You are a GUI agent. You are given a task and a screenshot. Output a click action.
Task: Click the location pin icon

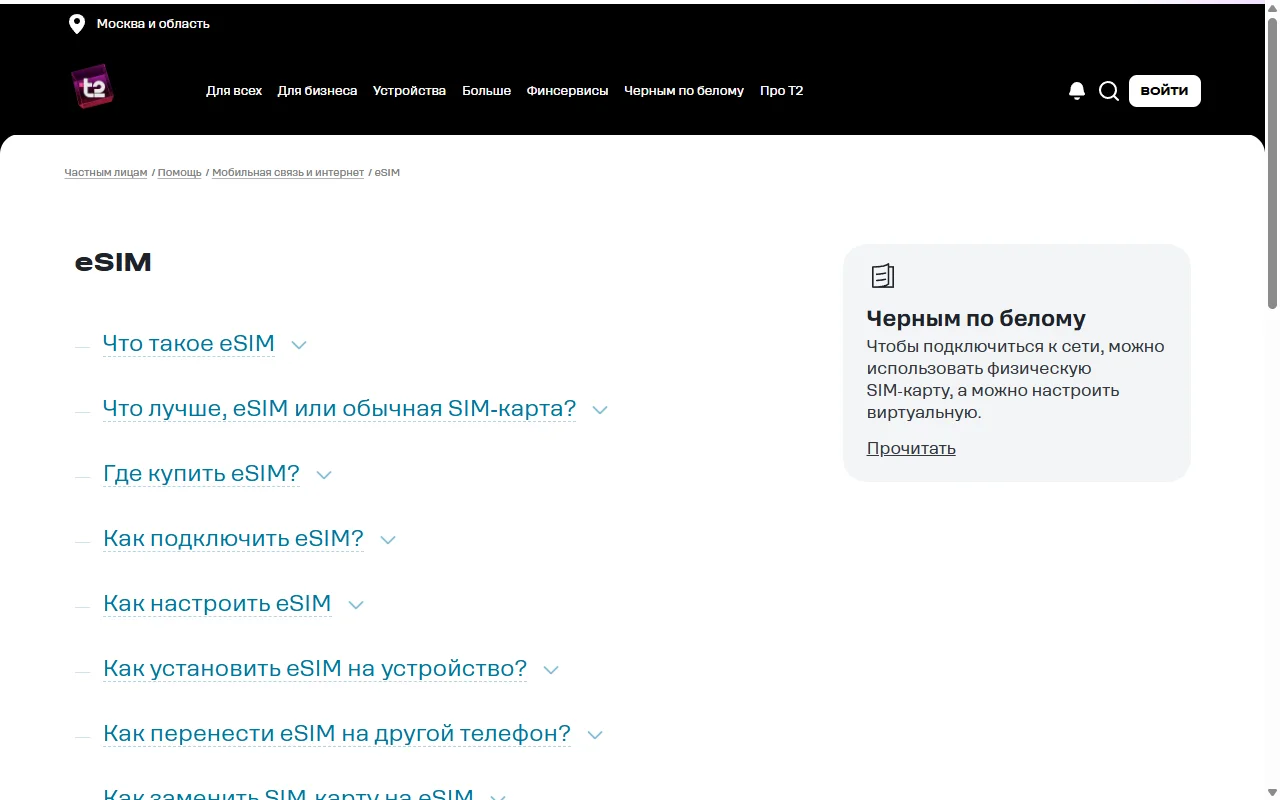click(76, 24)
